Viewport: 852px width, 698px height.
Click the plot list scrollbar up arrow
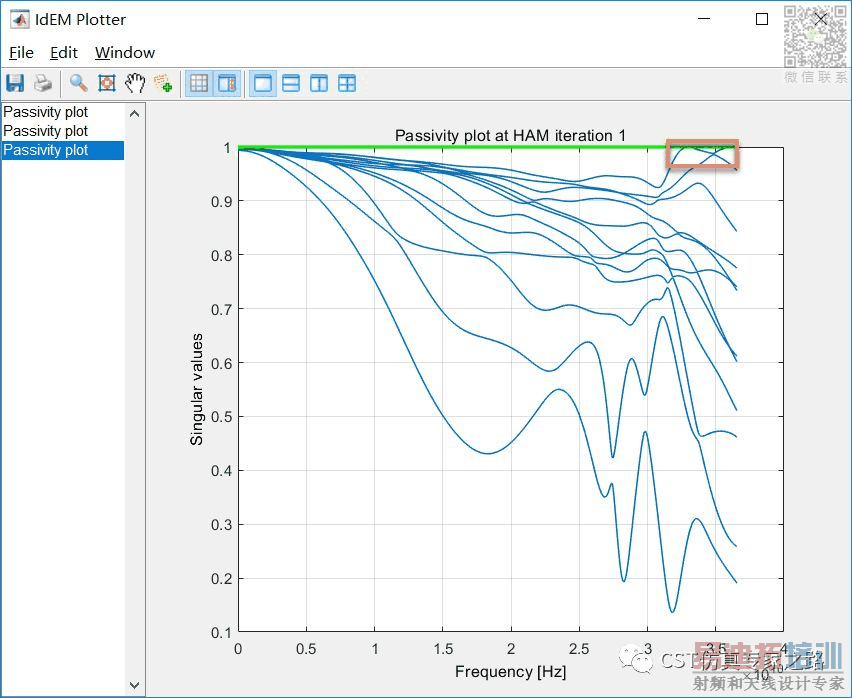(135, 114)
